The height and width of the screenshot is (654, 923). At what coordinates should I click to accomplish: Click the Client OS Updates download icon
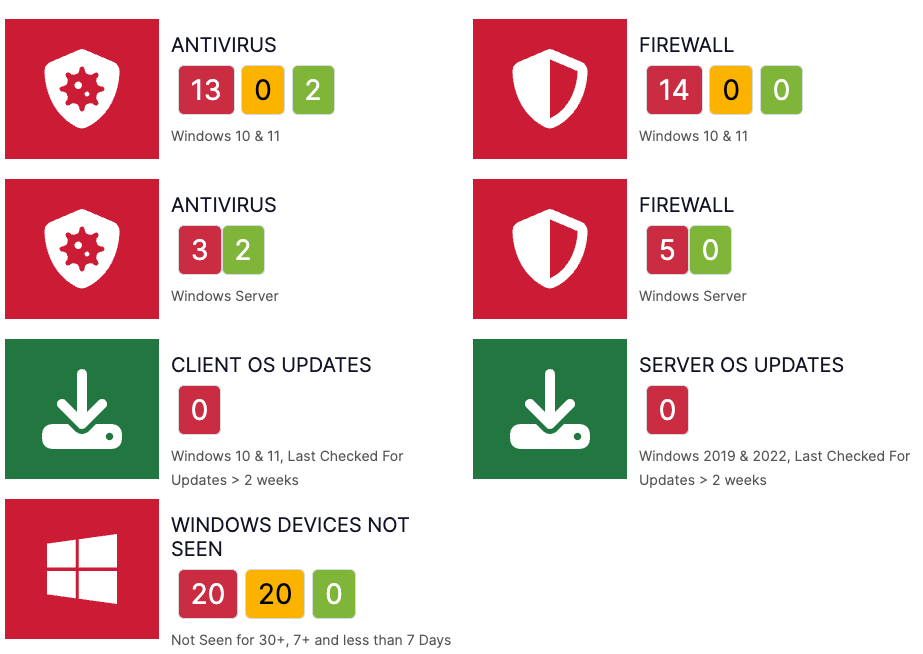[x=82, y=409]
